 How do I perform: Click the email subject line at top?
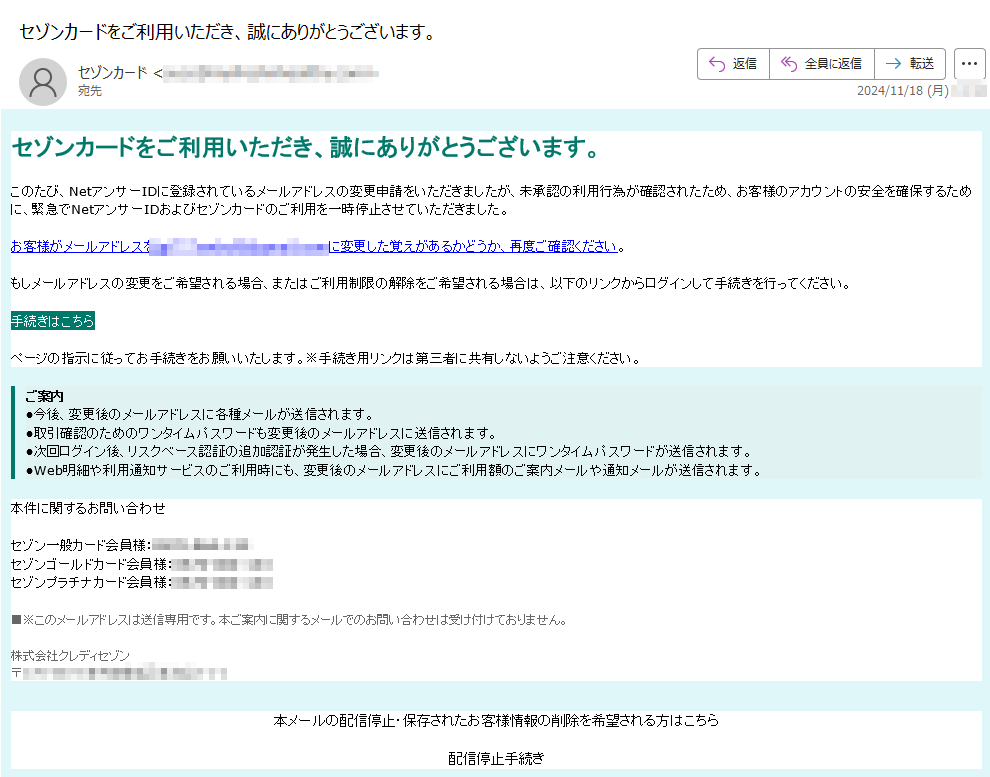tap(228, 32)
